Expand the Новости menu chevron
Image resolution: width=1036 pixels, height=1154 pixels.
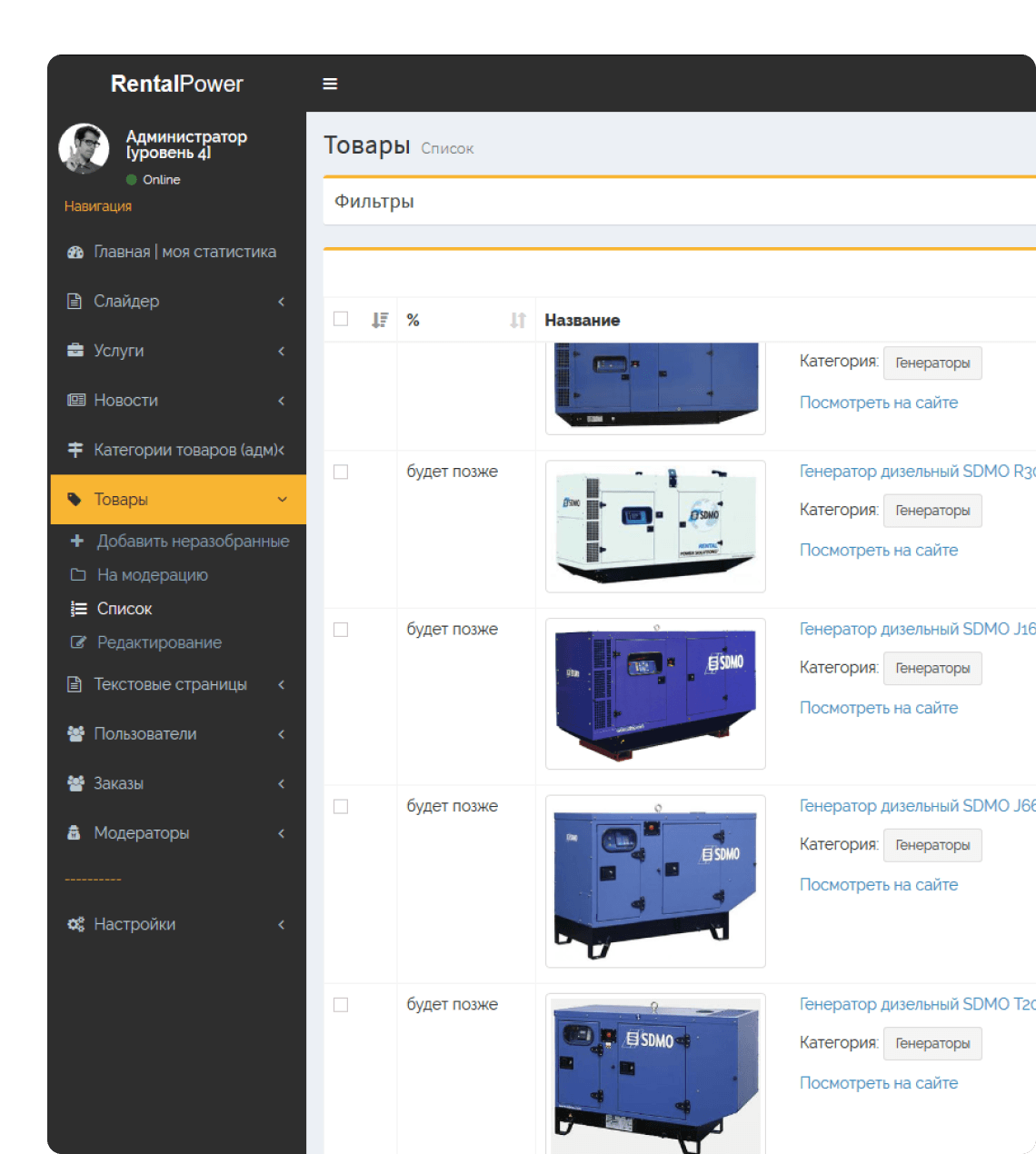(x=282, y=400)
